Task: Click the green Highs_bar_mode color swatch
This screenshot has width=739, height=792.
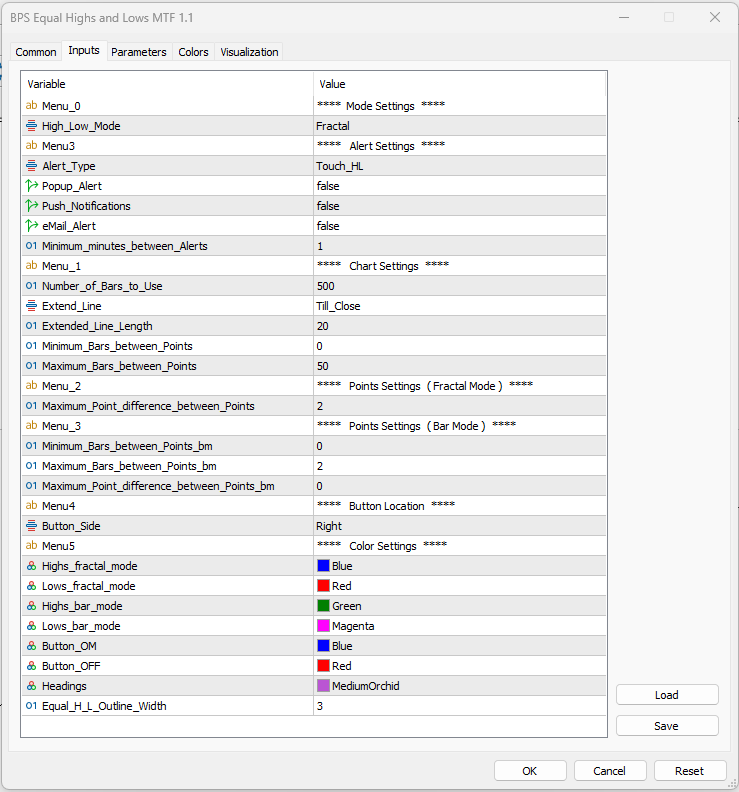Action: [x=323, y=606]
